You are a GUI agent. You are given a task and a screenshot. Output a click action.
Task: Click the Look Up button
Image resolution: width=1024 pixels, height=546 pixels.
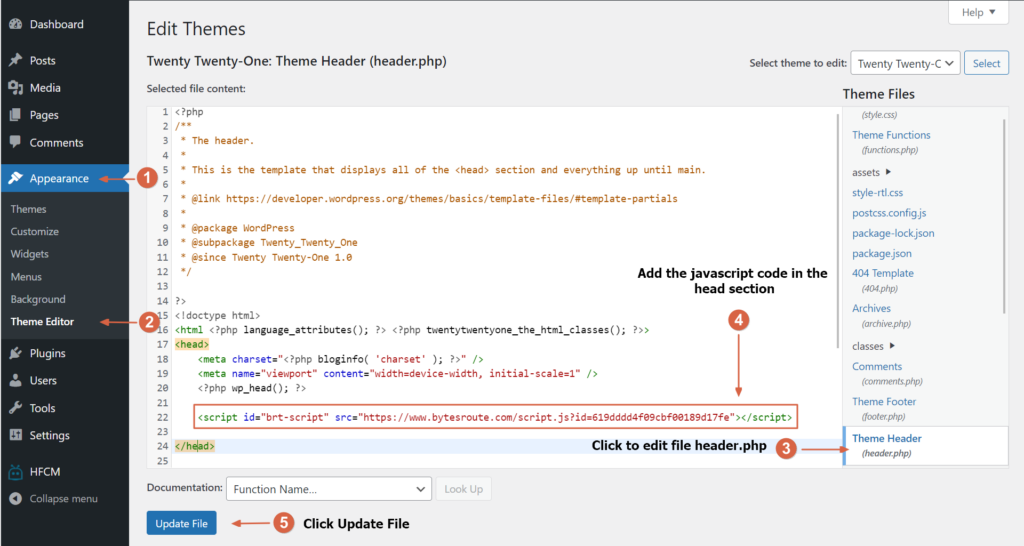464,489
